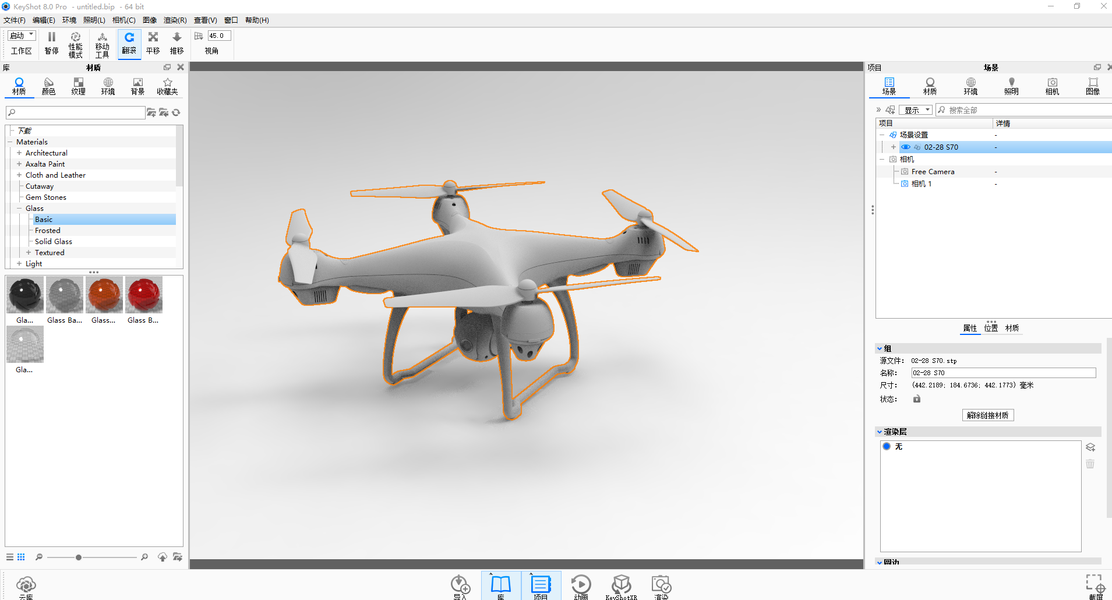Select the Free Camera item

(933, 172)
